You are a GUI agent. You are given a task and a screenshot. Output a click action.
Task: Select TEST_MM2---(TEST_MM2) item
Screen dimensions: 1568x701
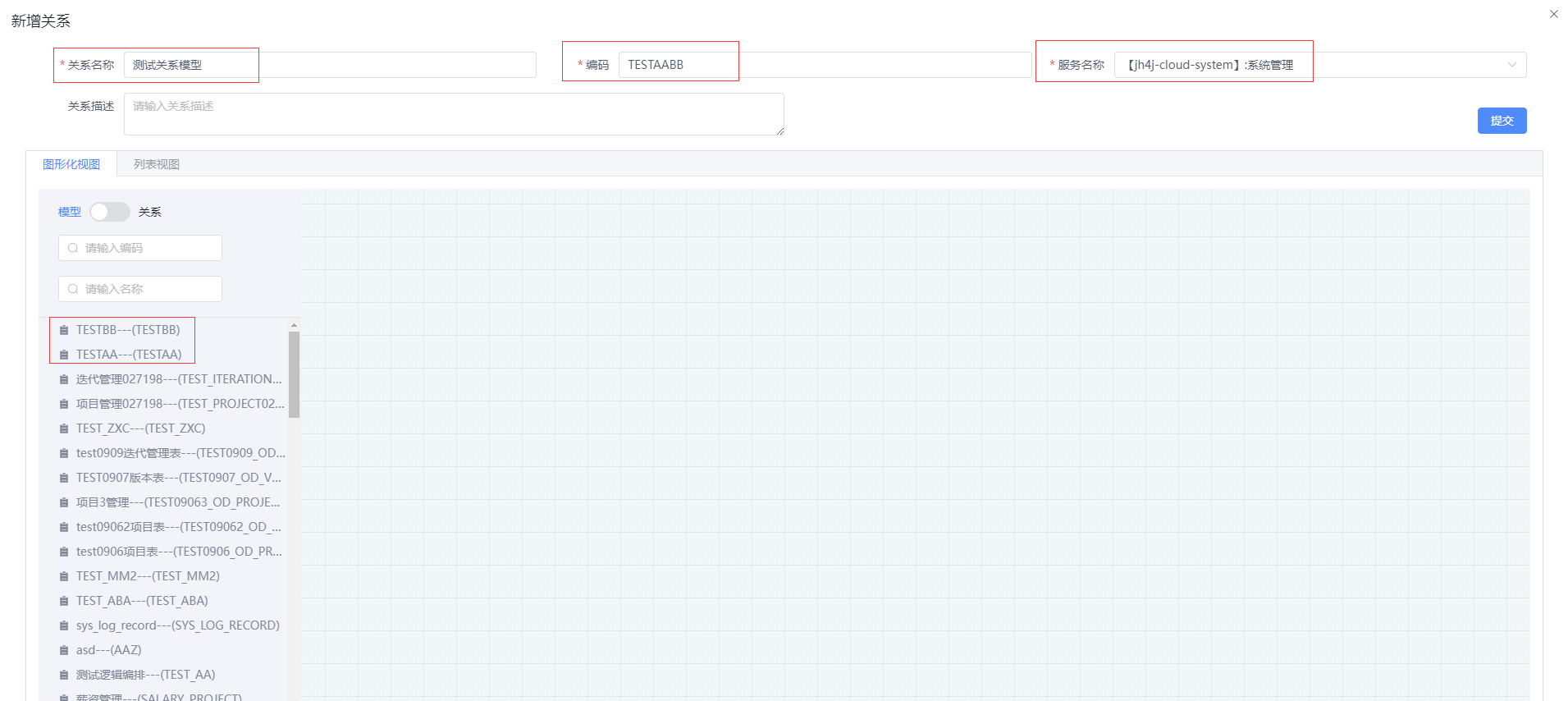(x=148, y=576)
